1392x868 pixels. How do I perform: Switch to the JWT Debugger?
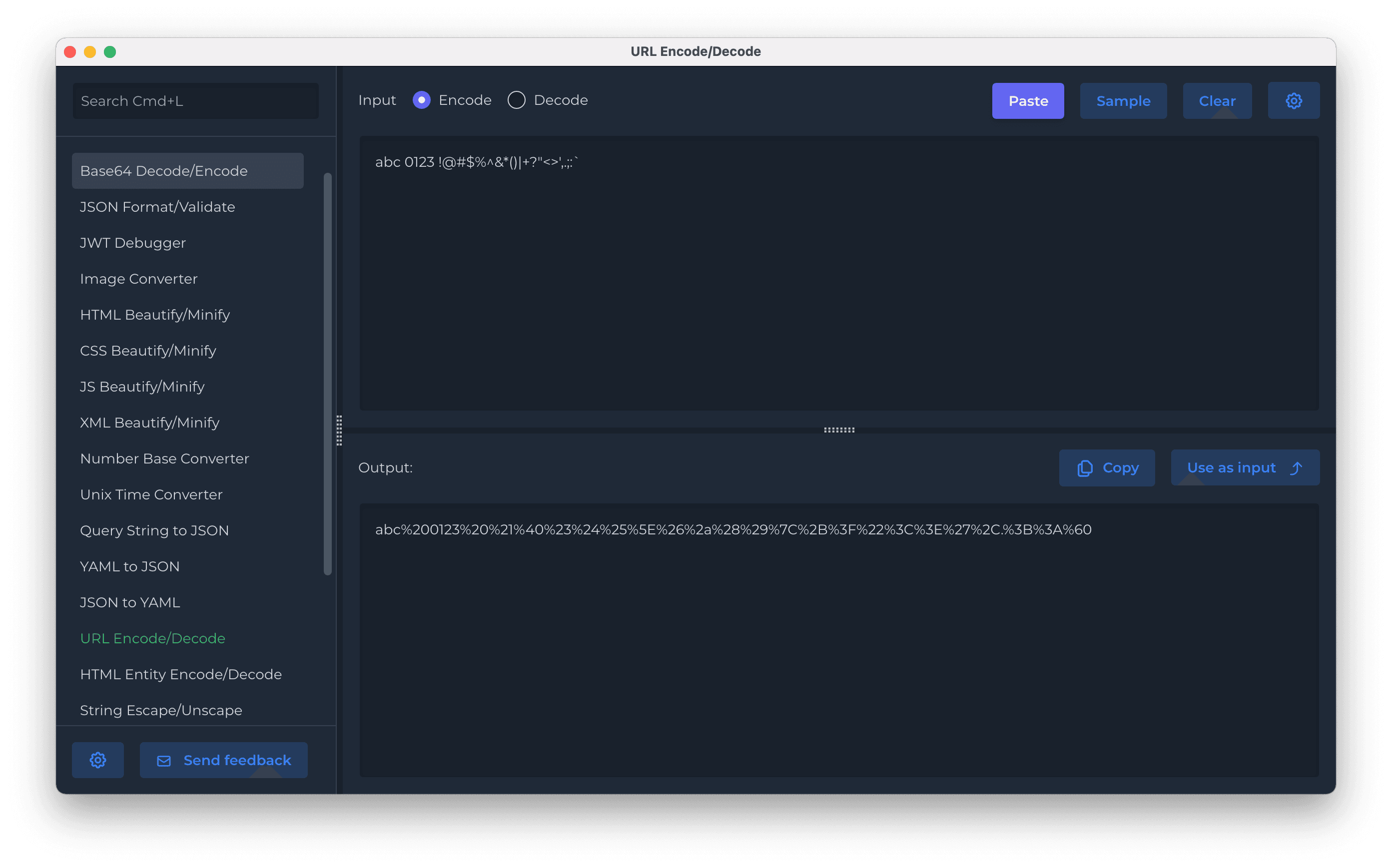pos(132,242)
